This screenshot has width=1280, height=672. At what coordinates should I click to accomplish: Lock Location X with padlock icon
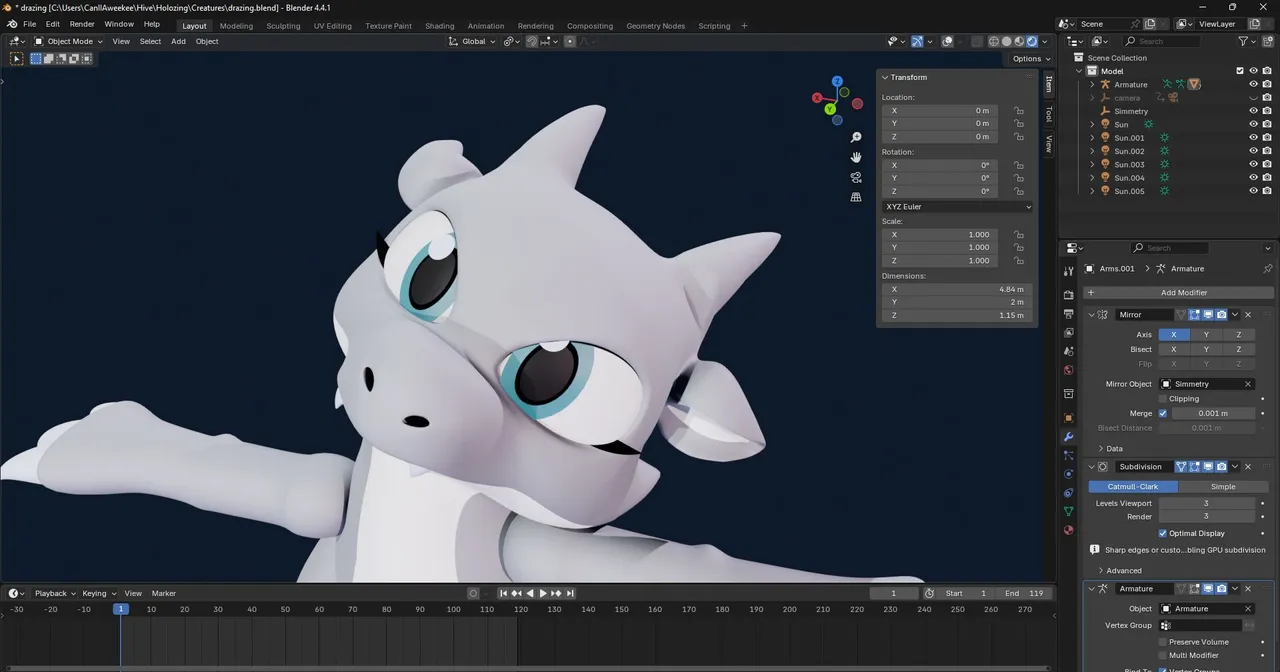tap(1018, 111)
